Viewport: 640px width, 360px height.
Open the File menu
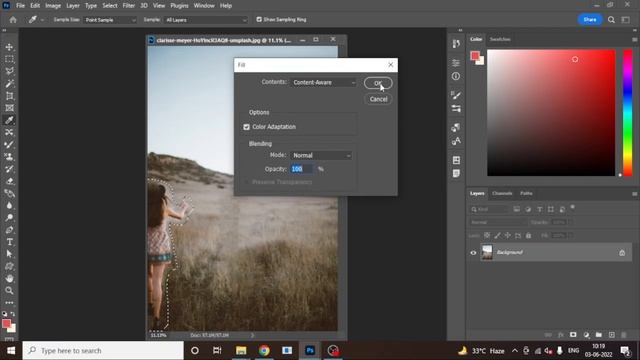[x=20, y=6]
